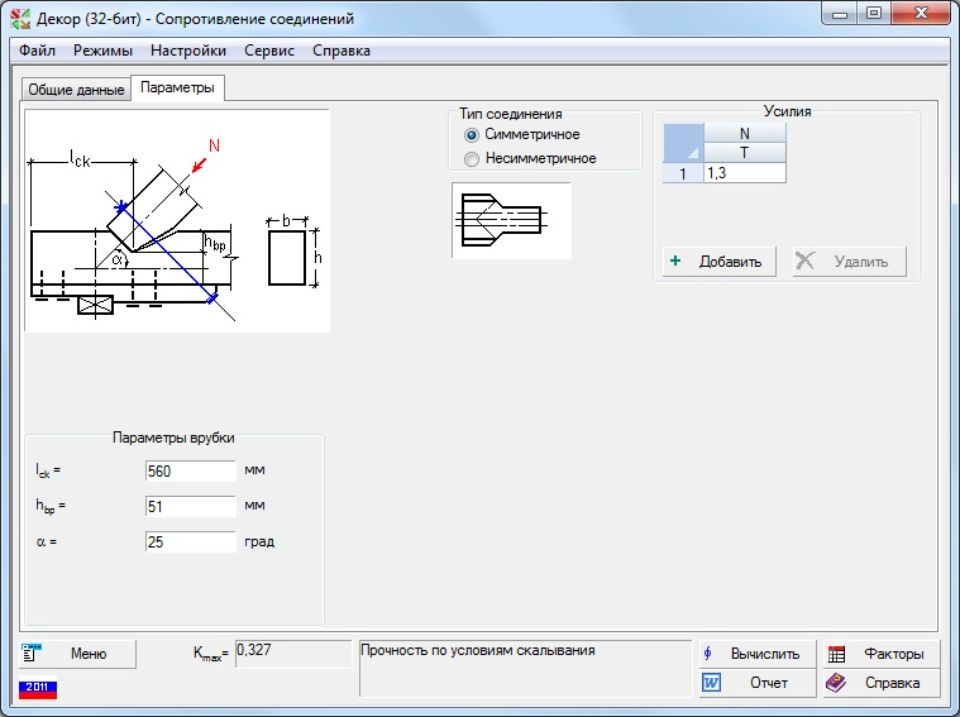Click the Russian flag 2011 icon
The height and width of the screenshot is (717, 960).
38,688
